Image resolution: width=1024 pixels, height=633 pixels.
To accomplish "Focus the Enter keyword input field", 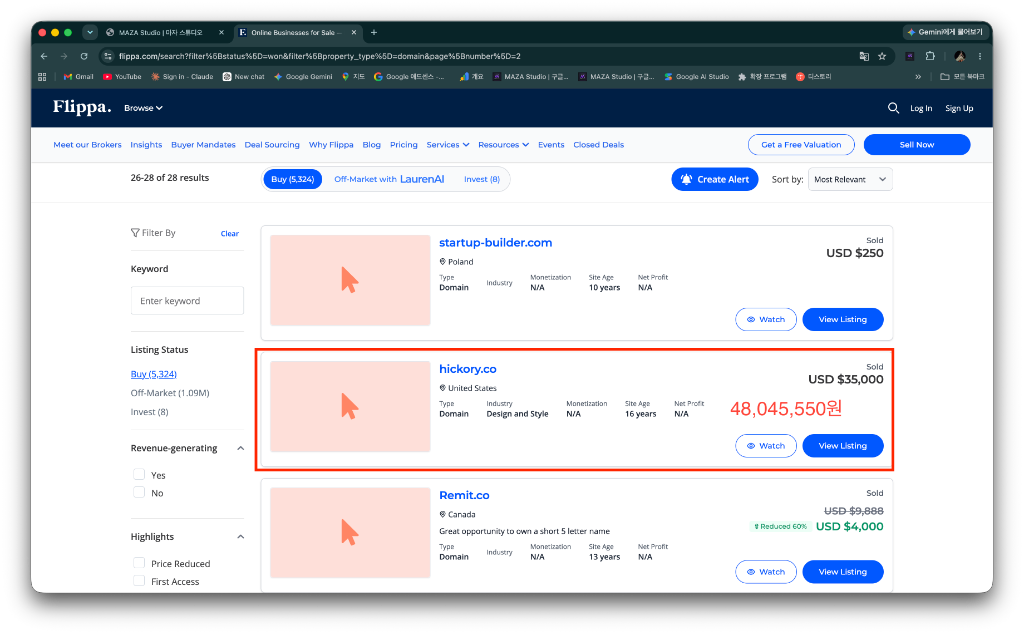I will click(x=187, y=300).
